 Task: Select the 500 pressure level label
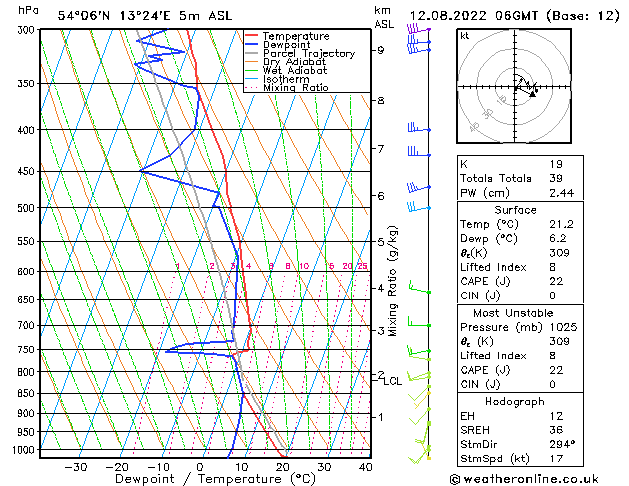point(28,208)
